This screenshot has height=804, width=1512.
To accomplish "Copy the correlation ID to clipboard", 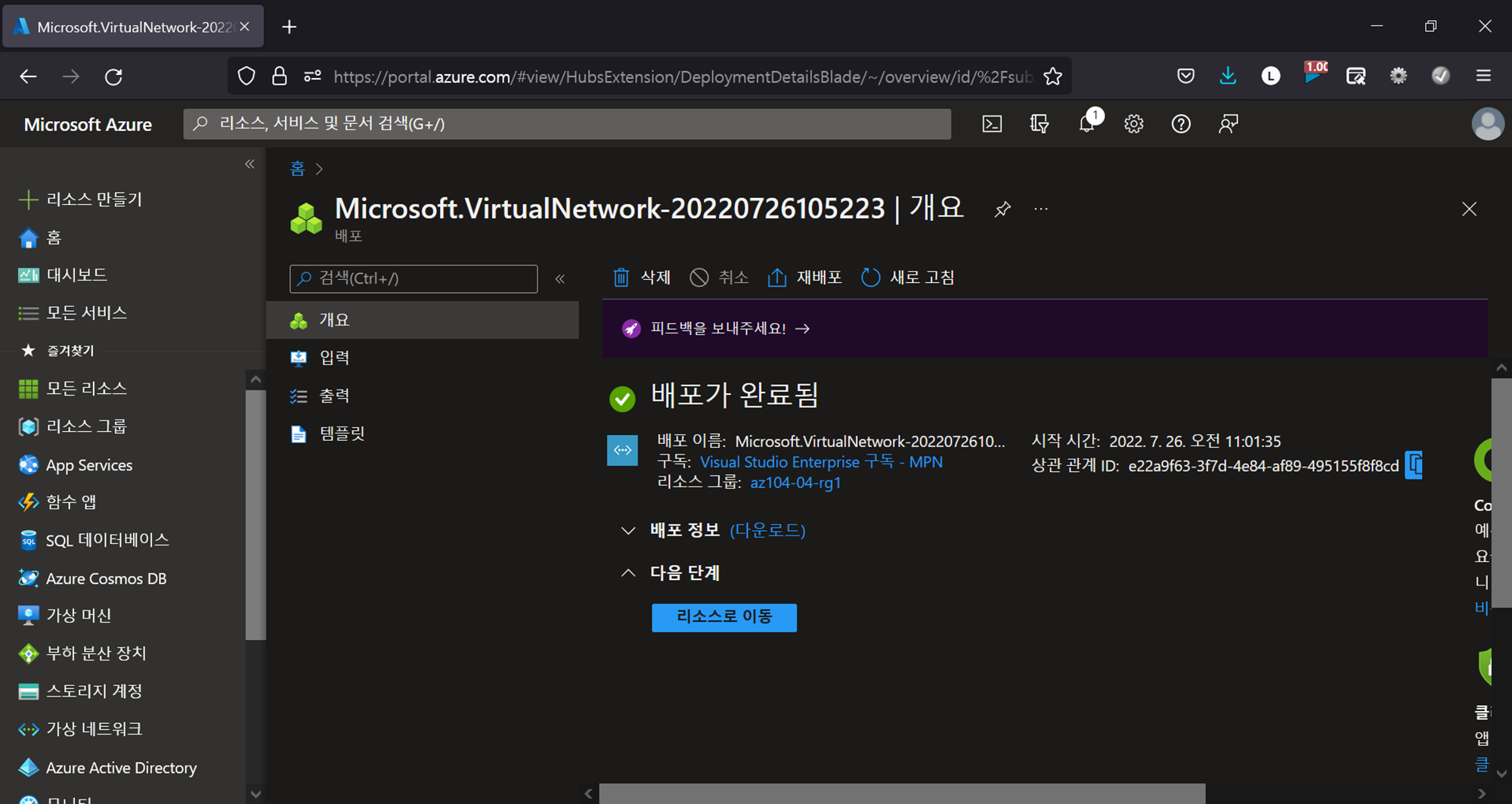I will tap(1414, 465).
